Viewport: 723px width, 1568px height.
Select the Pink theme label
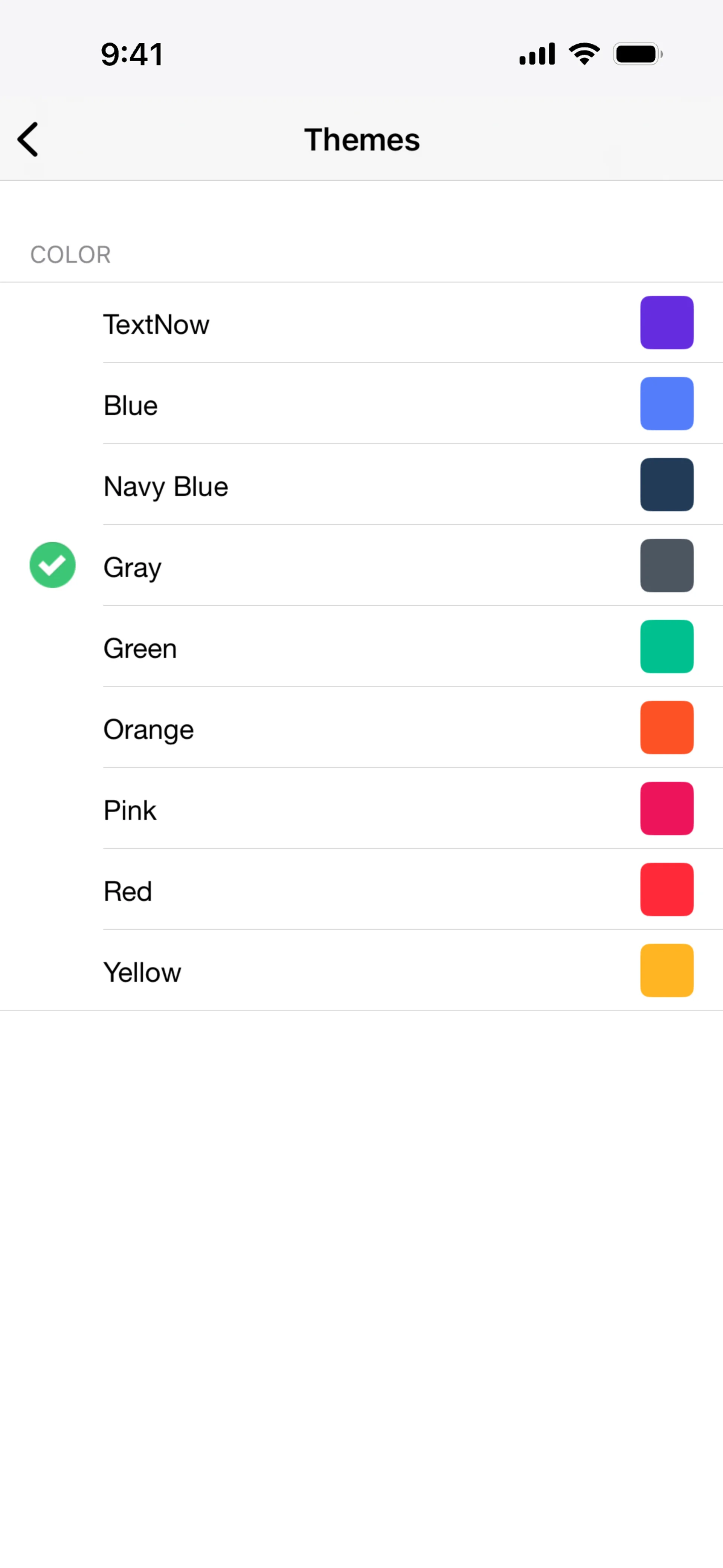pos(130,810)
